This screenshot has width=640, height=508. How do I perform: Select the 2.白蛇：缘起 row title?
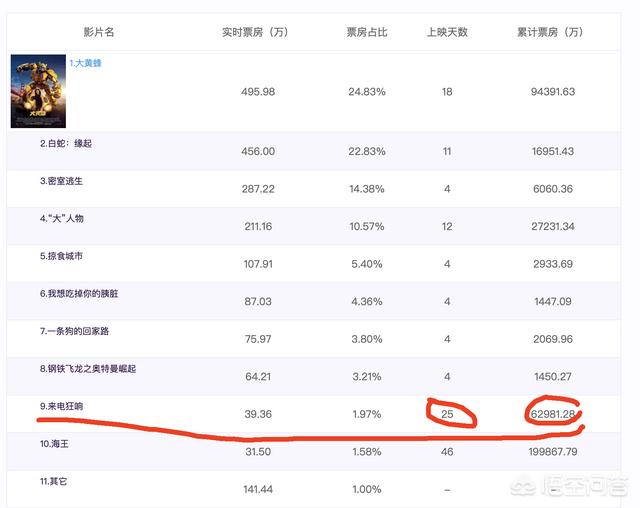click(x=66, y=144)
